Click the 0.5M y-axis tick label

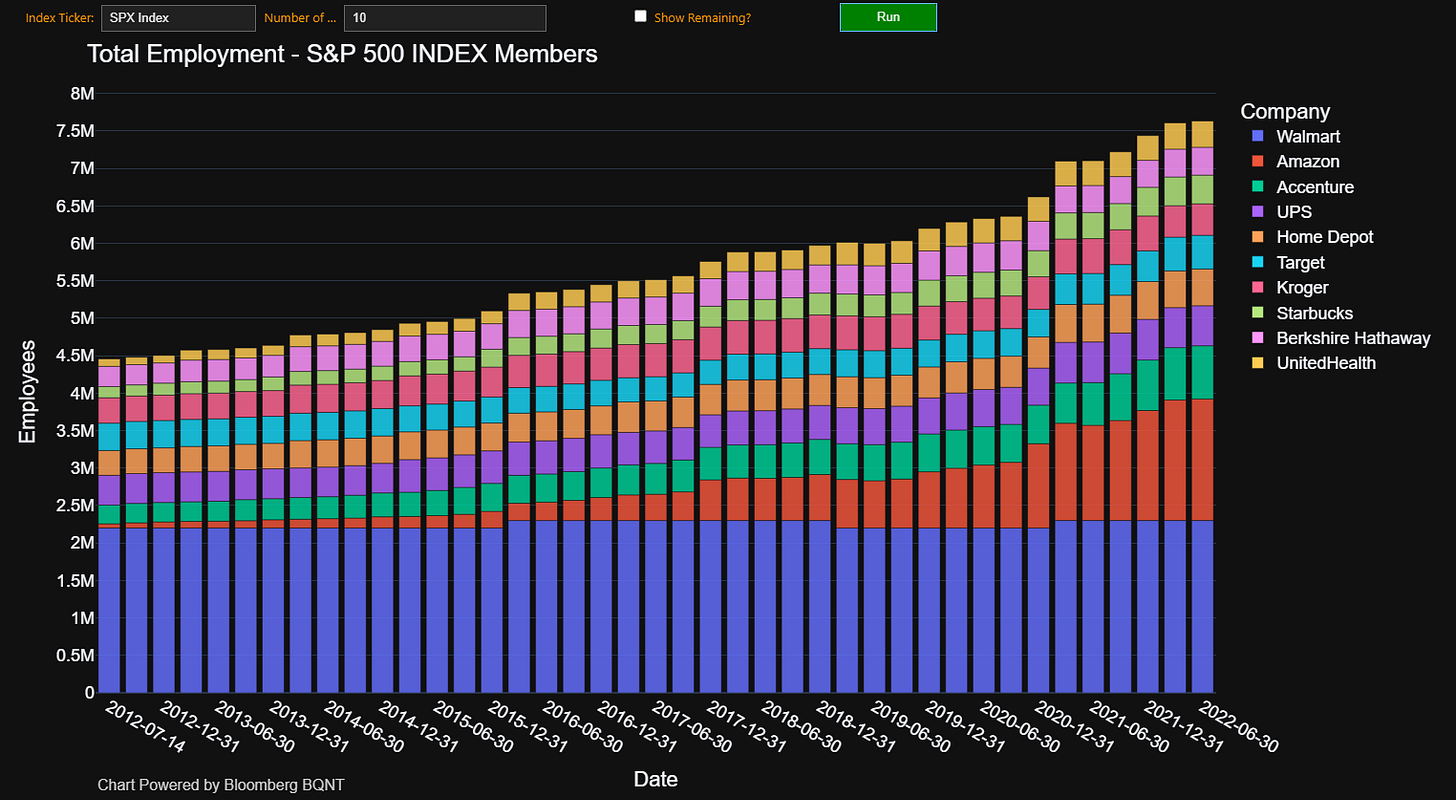pos(75,655)
